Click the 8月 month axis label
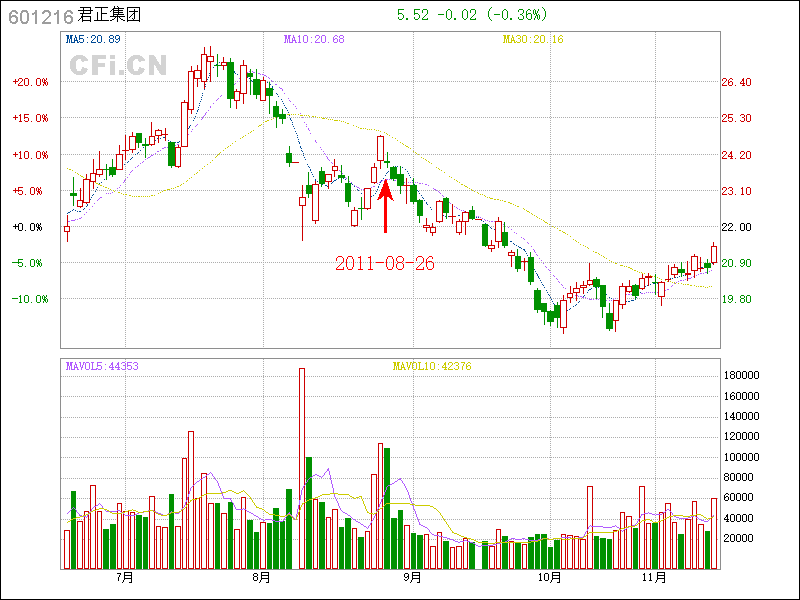This screenshot has height=600, width=800. [262, 578]
